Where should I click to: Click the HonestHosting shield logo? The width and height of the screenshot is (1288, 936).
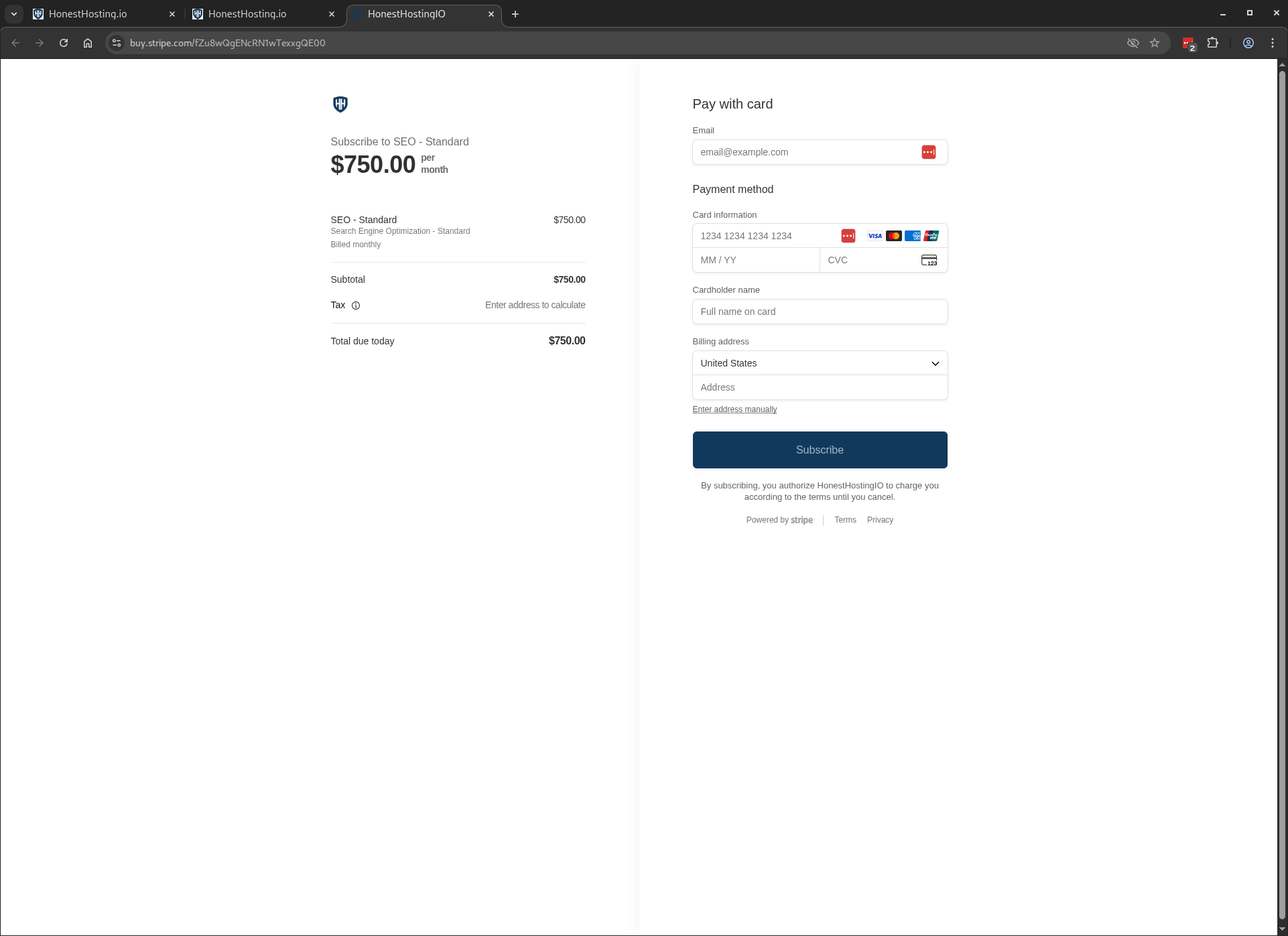click(340, 104)
